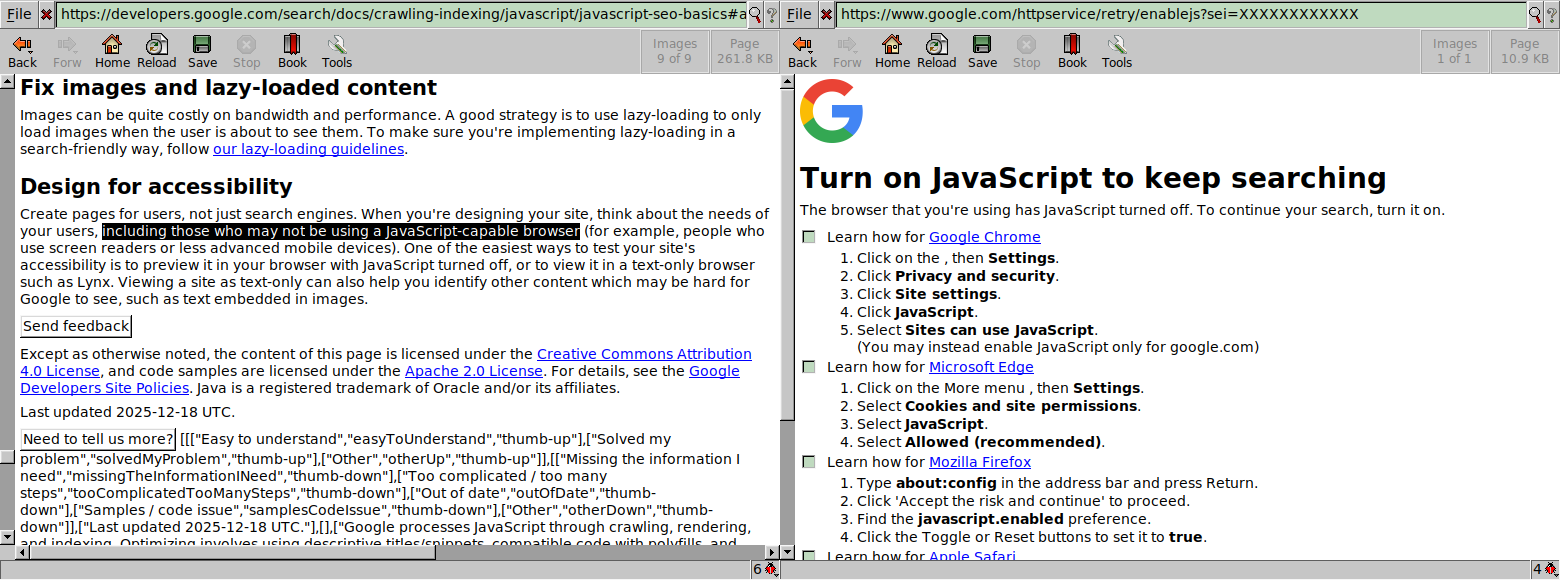Click the bug meter icon in right status bar
The image size is (1560, 580).
1550,569
